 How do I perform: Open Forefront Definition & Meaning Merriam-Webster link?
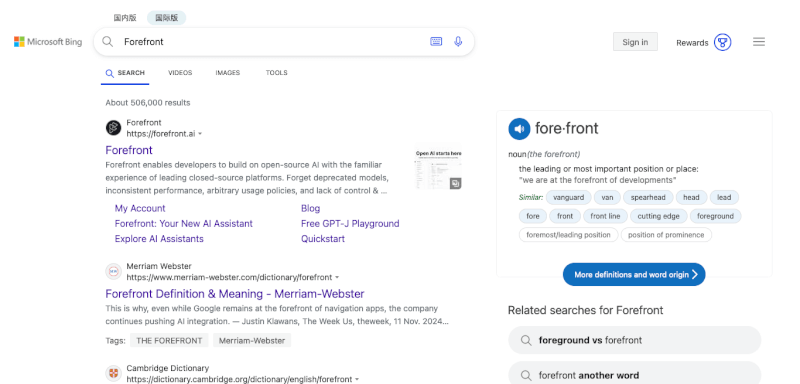pos(235,294)
